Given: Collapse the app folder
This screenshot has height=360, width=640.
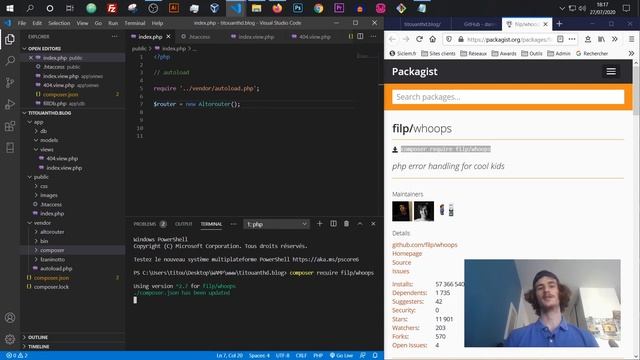Looking at the screenshot, I should pos(38,122).
